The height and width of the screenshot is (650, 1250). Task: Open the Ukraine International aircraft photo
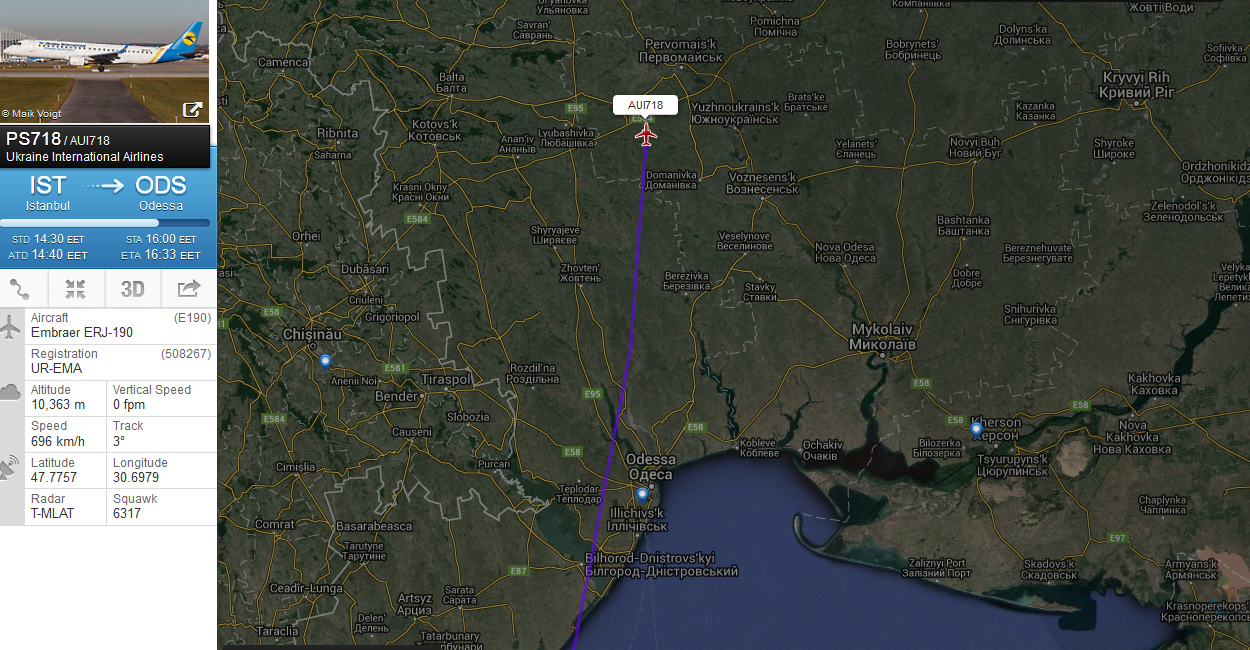click(x=105, y=61)
